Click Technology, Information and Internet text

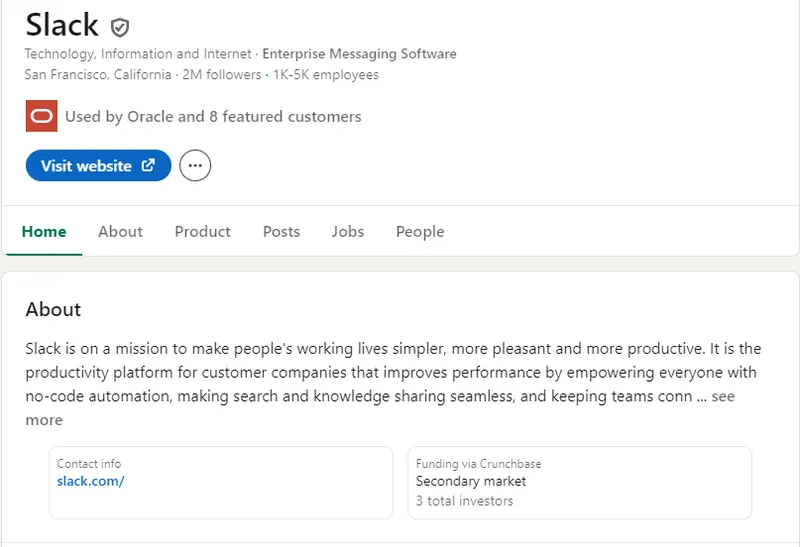click(x=138, y=54)
